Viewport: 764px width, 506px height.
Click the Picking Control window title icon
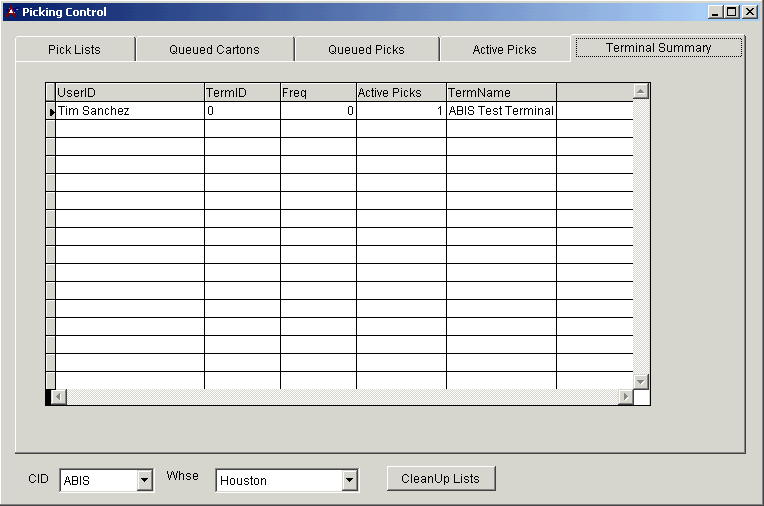12,12
